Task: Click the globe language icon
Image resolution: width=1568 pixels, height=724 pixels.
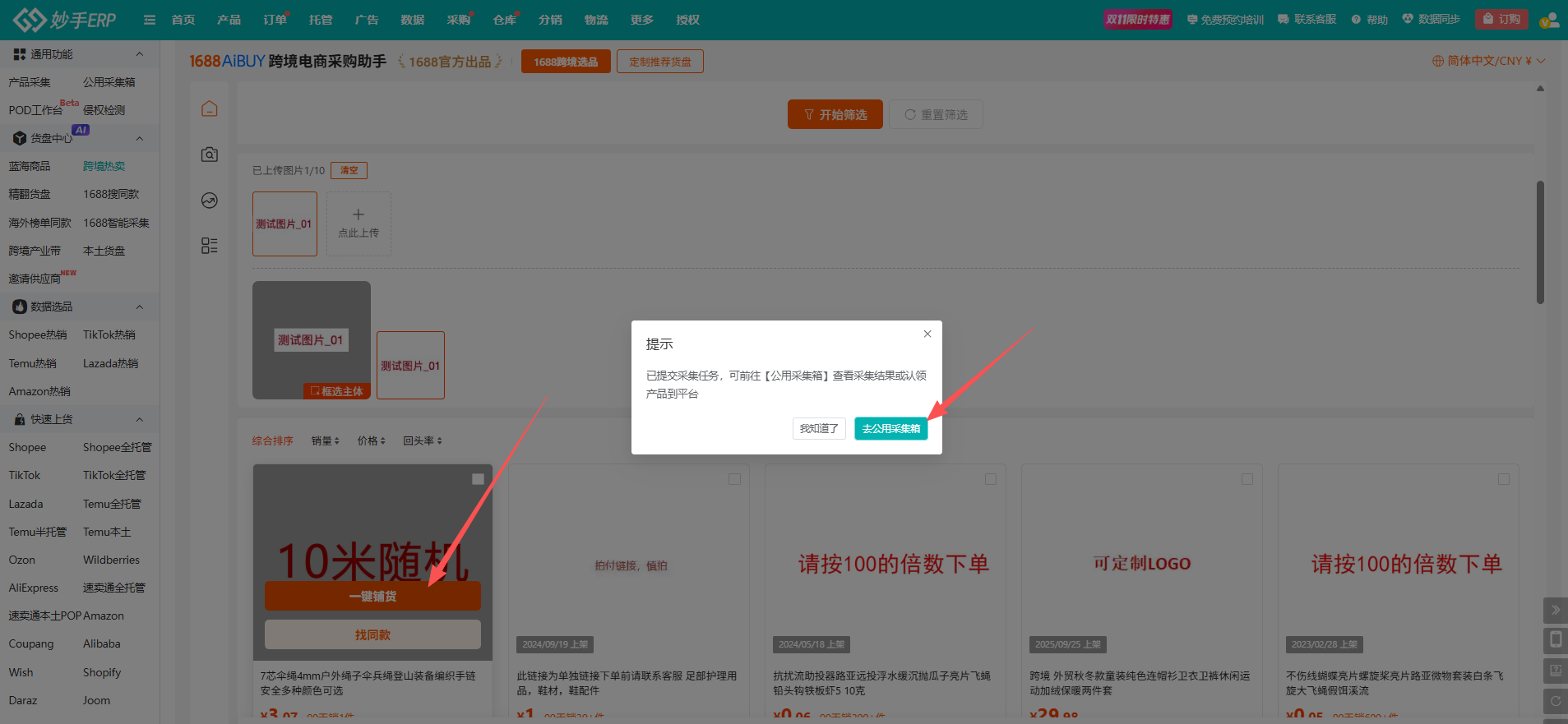Action: click(x=1437, y=61)
